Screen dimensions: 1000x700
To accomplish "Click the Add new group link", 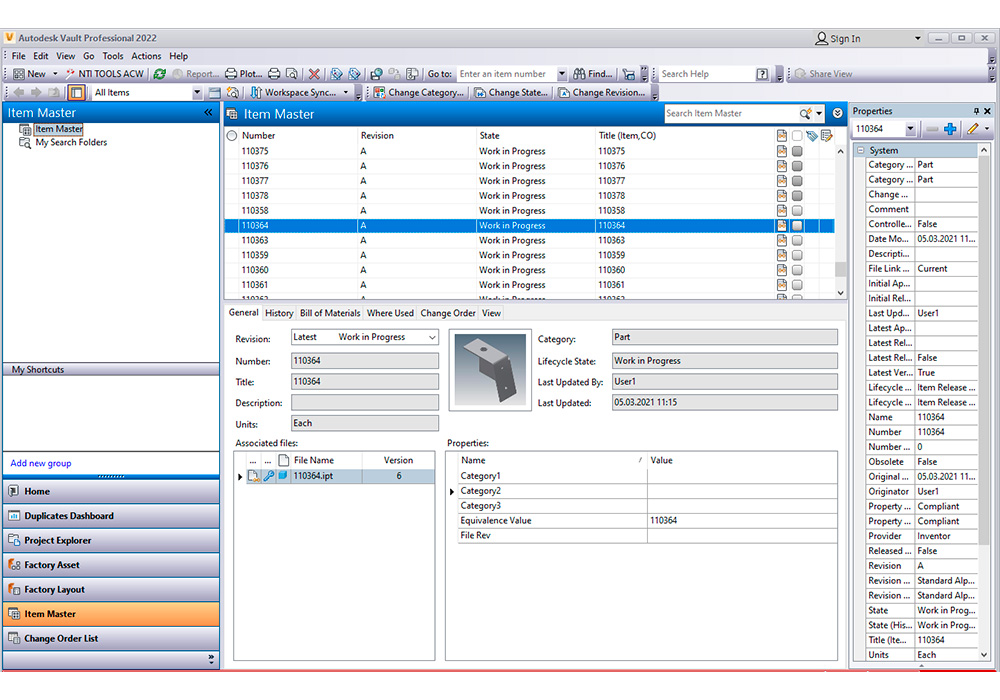I will click(x=41, y=463).
